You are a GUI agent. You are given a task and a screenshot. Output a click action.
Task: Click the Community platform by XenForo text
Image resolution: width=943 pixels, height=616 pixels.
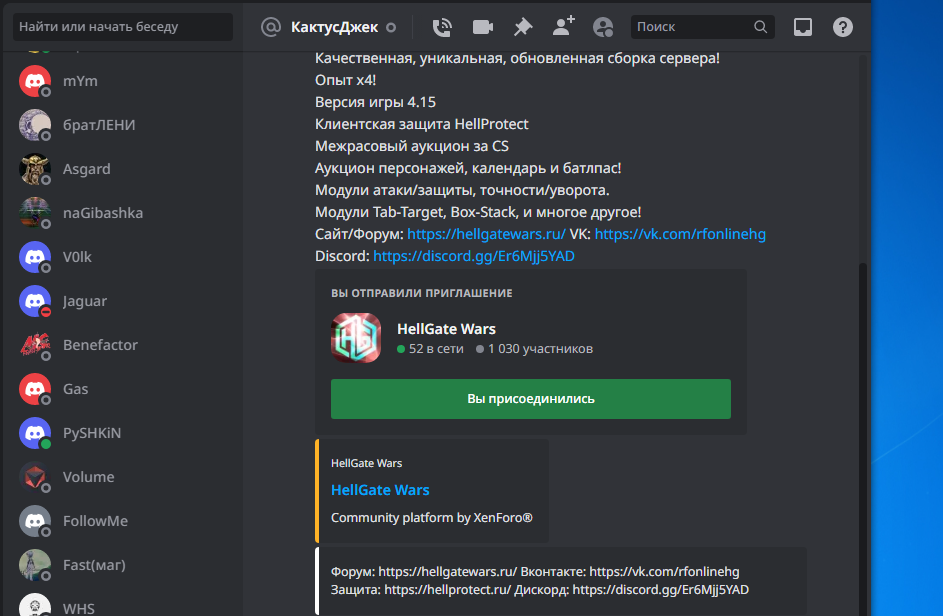pyautogui.click(x=431, y=518)
